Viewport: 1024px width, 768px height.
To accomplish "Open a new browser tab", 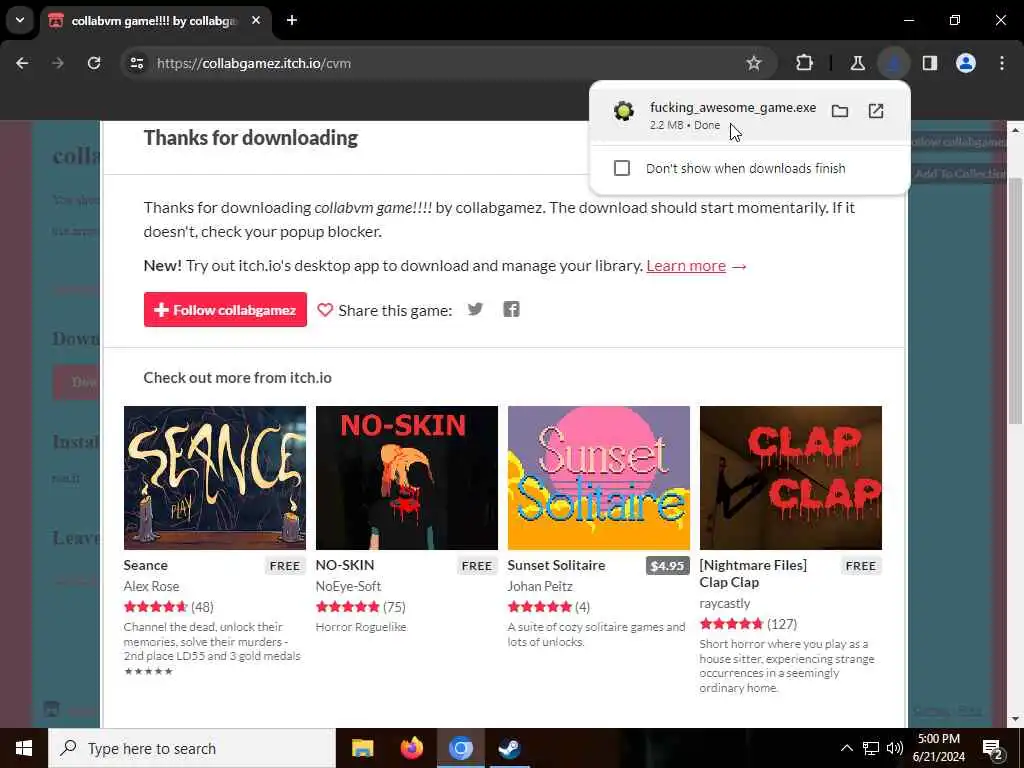I will 292,20.
